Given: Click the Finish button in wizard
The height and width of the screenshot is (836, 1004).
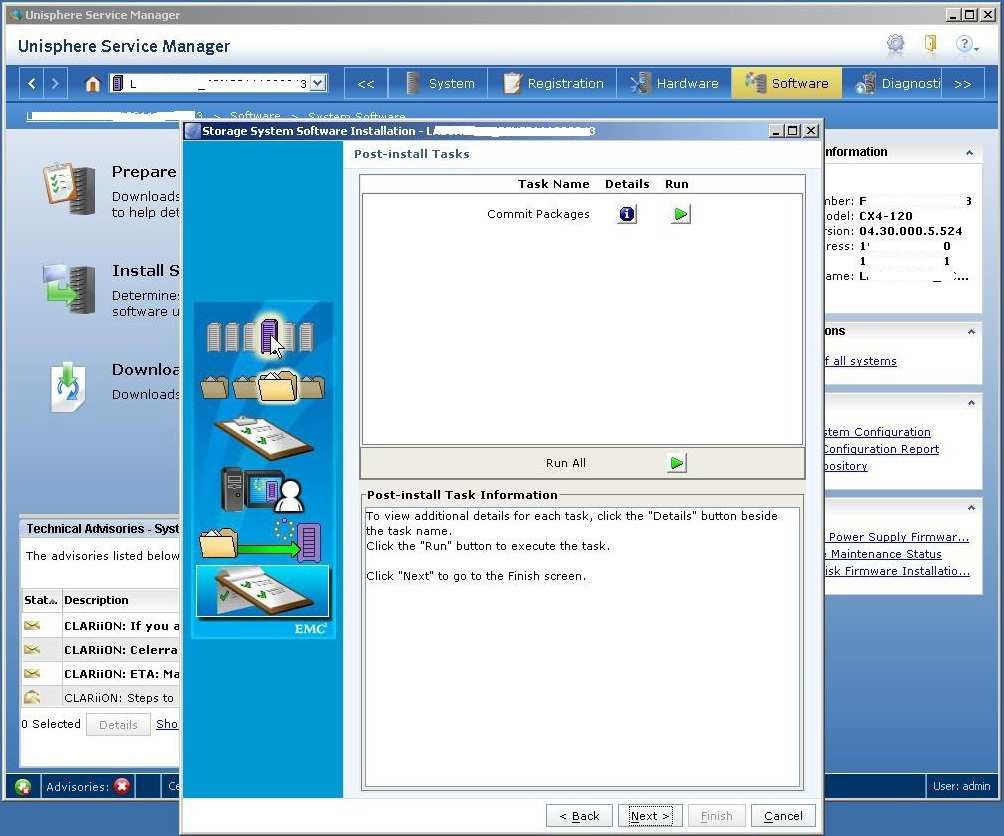Looking at the screenshot, I should tap(716, 816).
